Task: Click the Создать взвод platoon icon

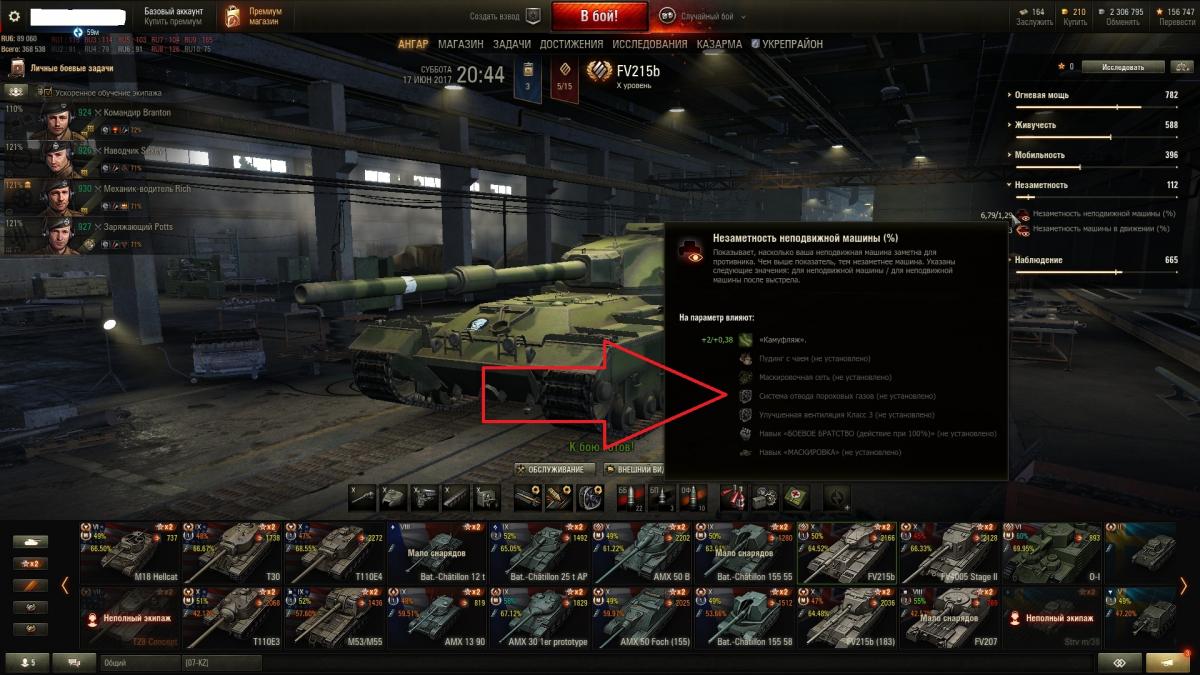Action: coord(533,16)
